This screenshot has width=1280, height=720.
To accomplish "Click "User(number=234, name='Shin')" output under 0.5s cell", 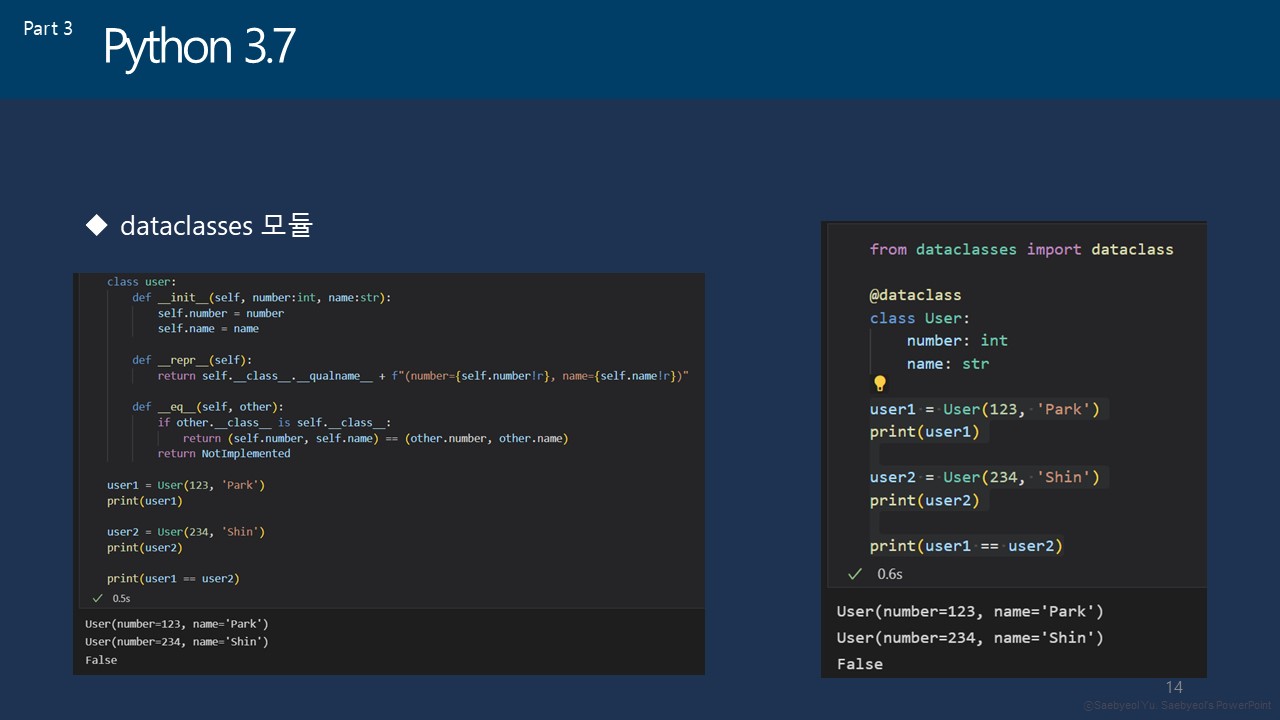I will pyautogui.click(x=177, y=642).
